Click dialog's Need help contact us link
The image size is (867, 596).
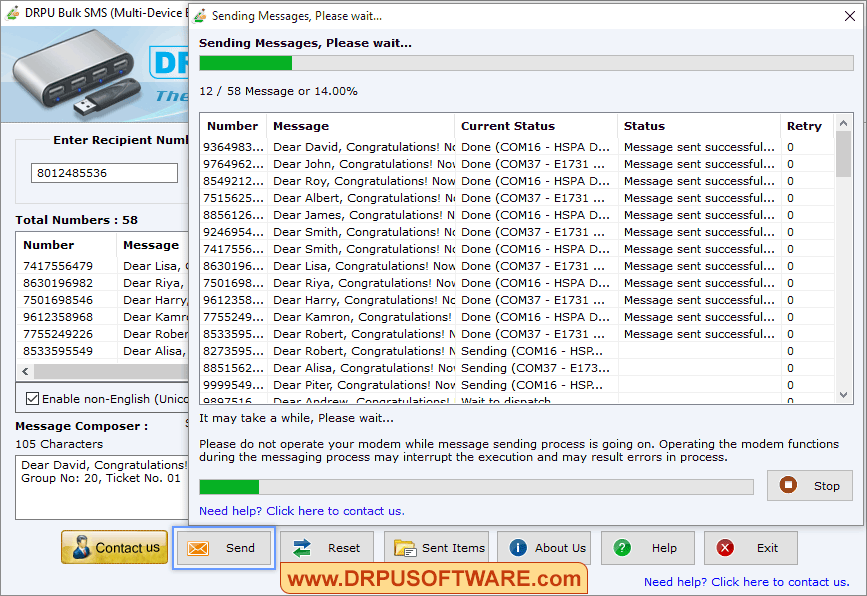tap(301, 511)
